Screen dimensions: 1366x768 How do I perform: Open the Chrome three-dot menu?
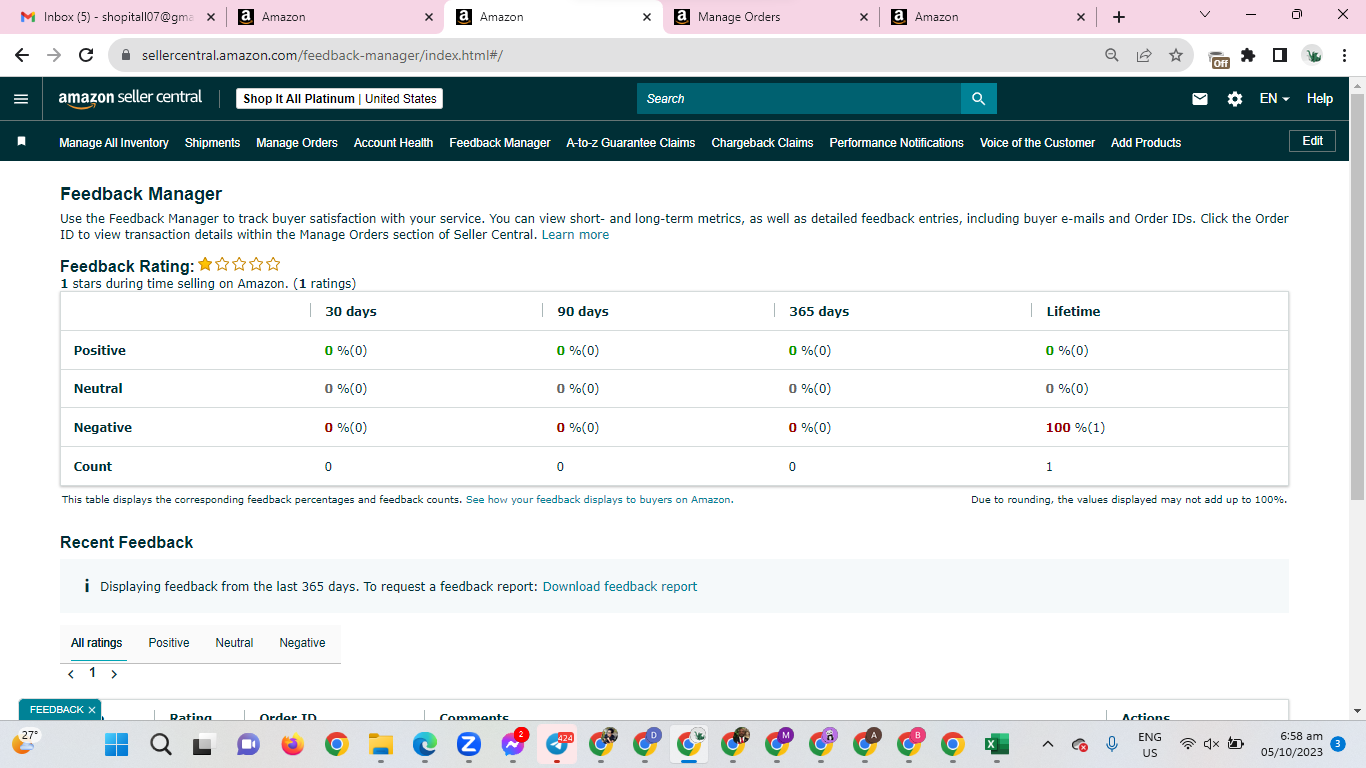pyautogui.click(x=1344, y=55)
